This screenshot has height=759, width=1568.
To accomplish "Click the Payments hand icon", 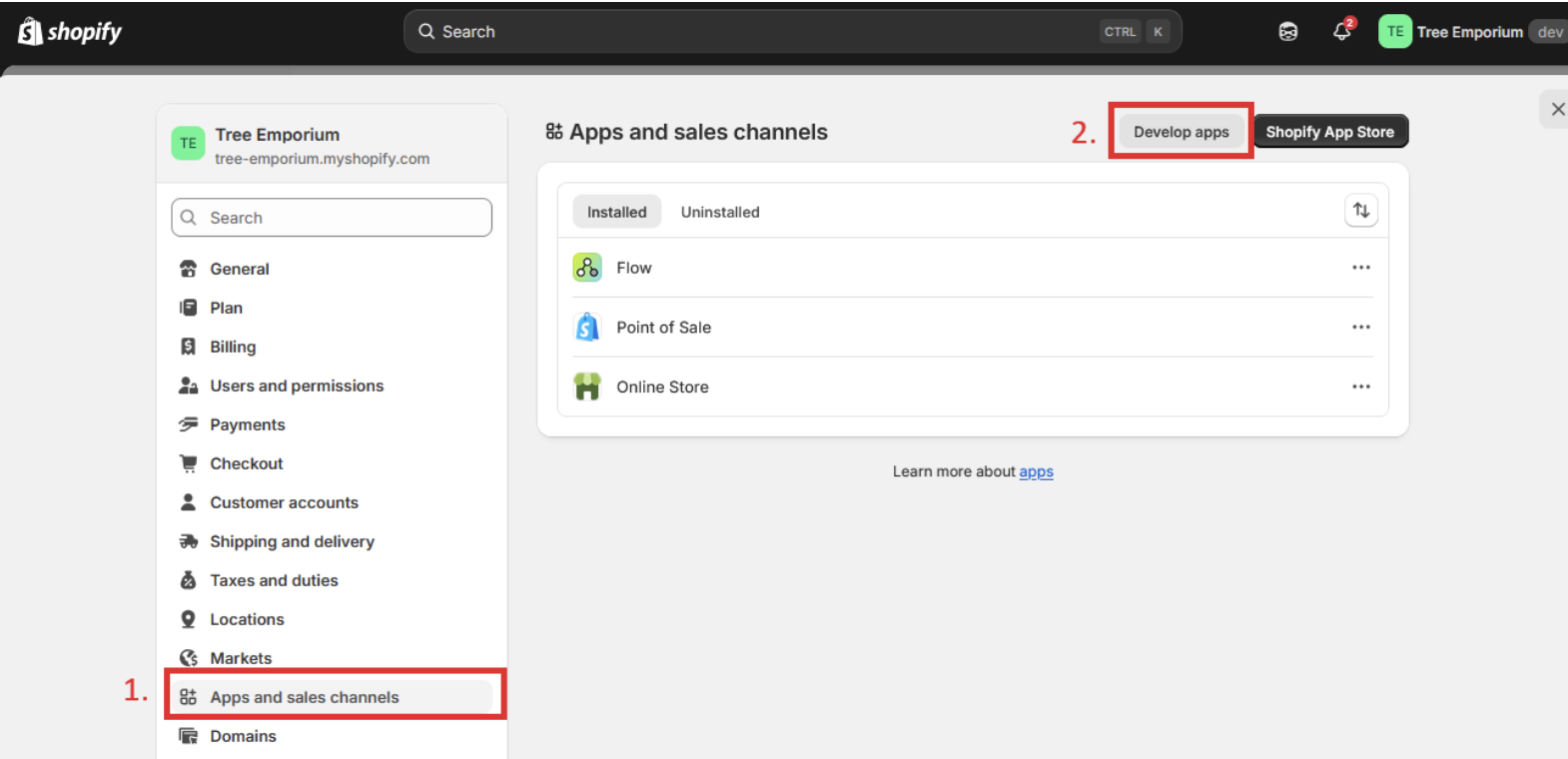I will [188, 424].
